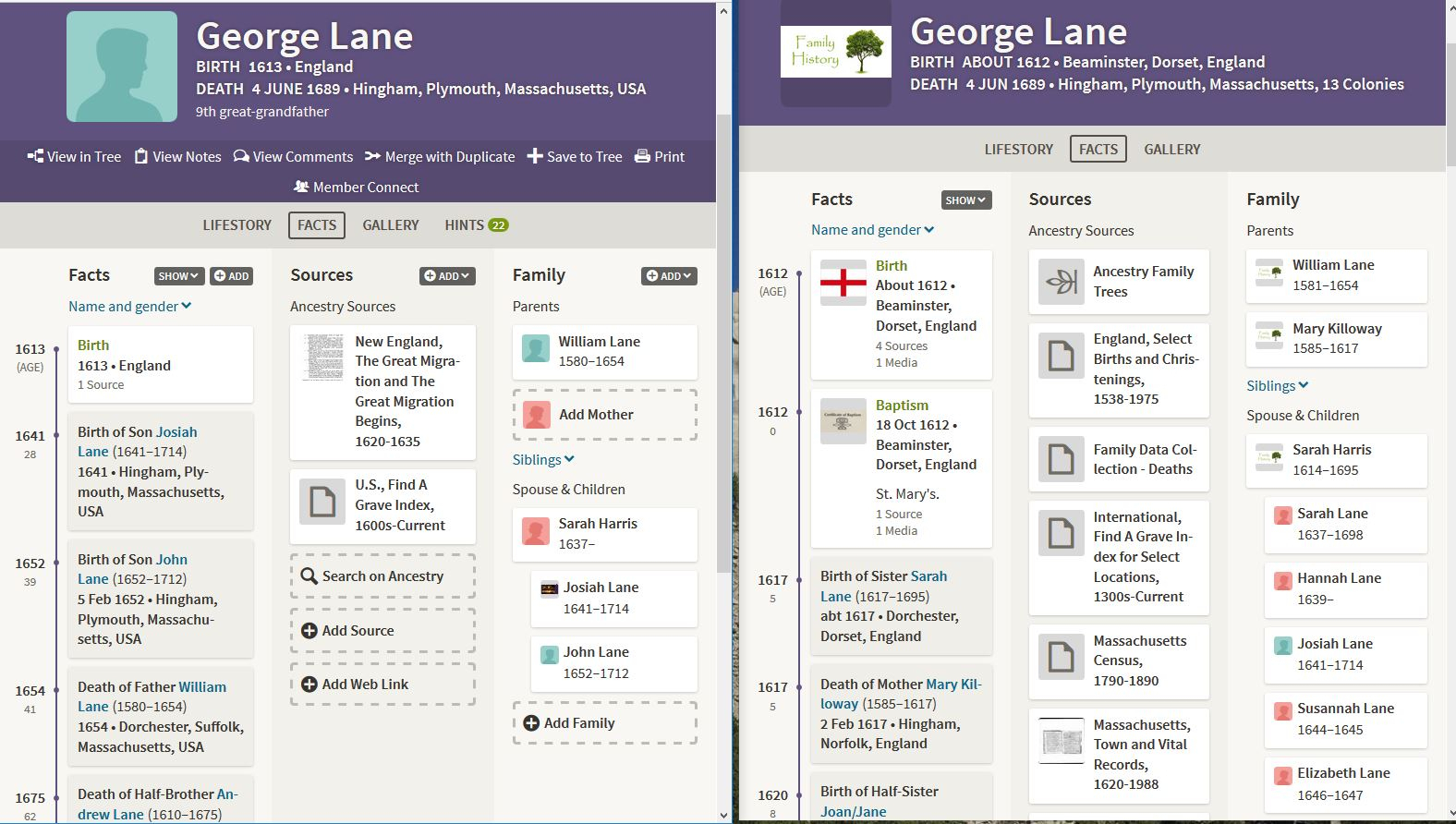Screen dimensions: 1456x824
Task: Select Sarah Lane 1637–1698 avatar
Action: coord(1282,515)
